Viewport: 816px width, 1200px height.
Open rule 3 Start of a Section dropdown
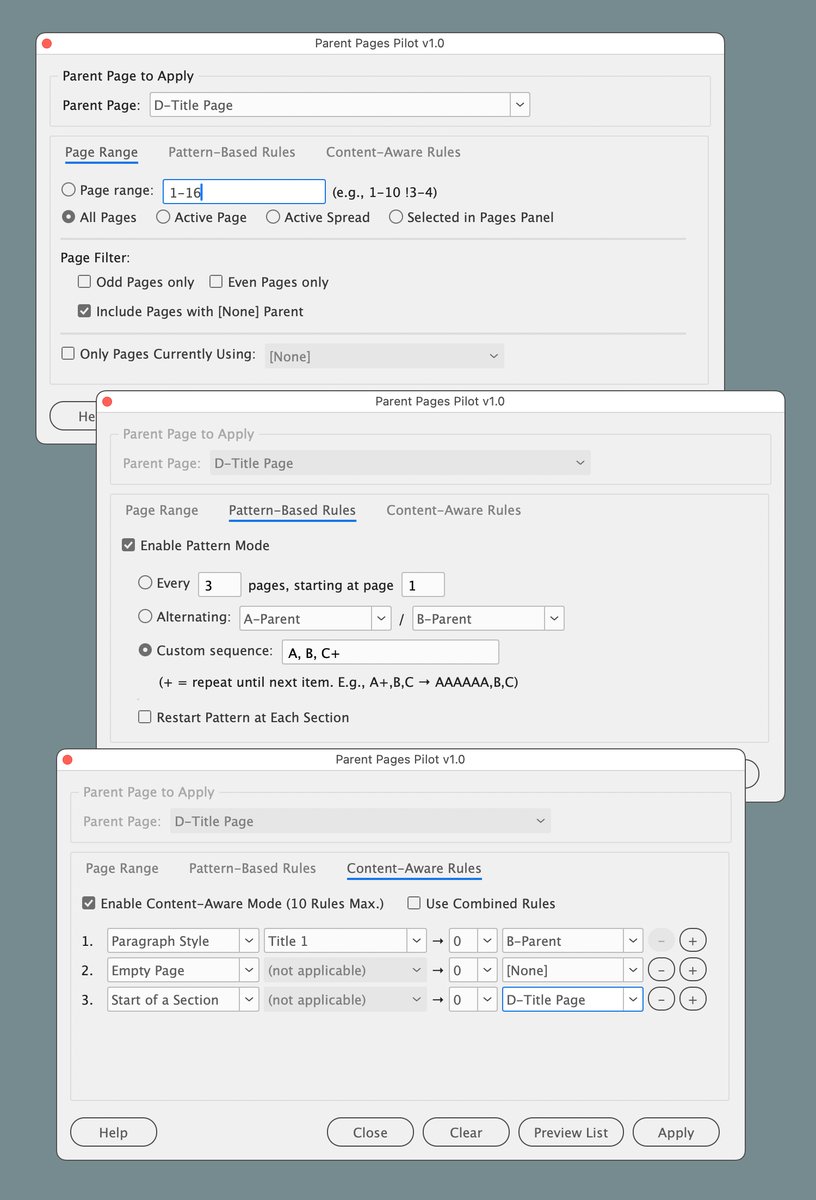(183, 999)
